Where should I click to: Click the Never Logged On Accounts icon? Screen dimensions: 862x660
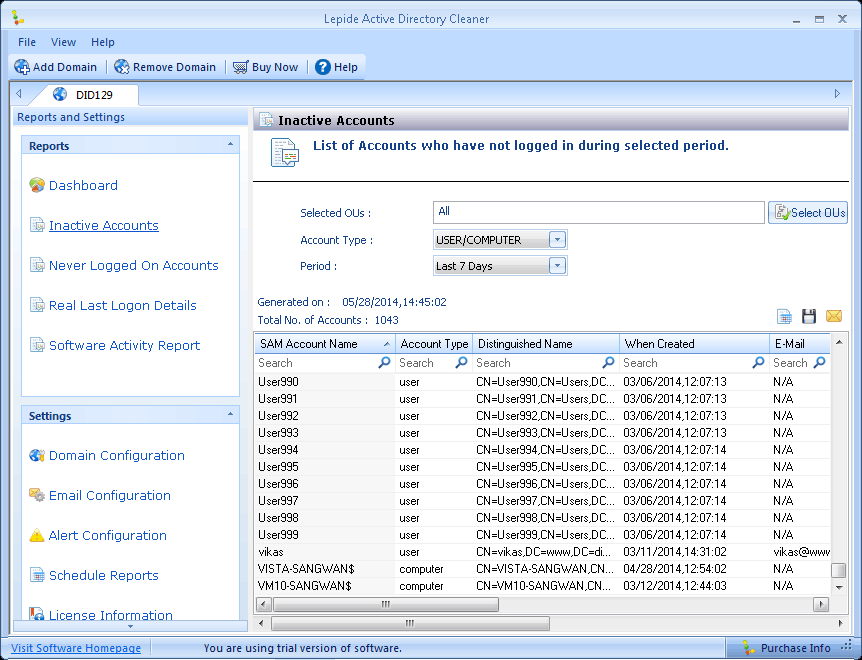(x=37, y=265)
